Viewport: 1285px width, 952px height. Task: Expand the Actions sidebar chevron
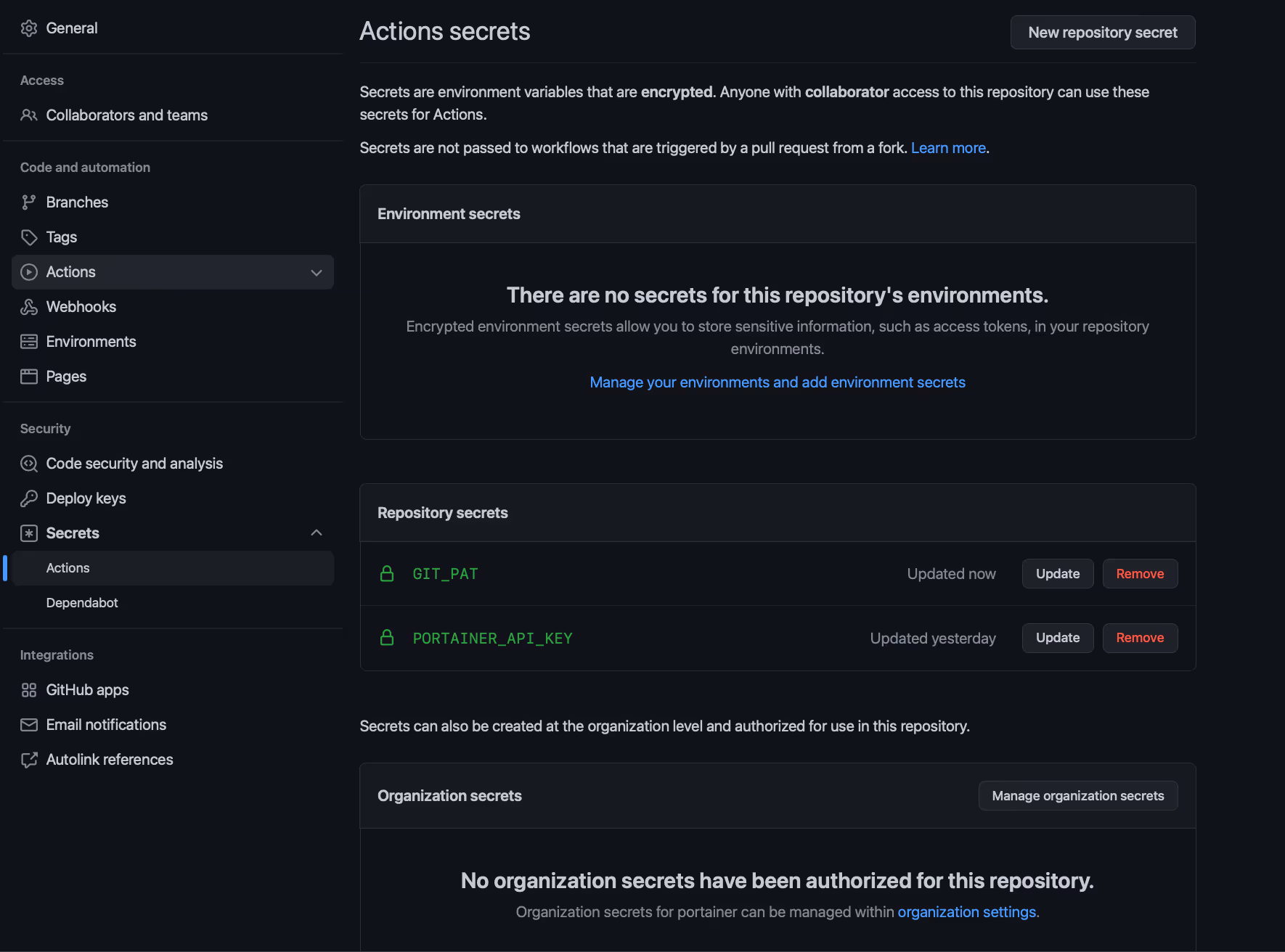click(x=317, y=273)
